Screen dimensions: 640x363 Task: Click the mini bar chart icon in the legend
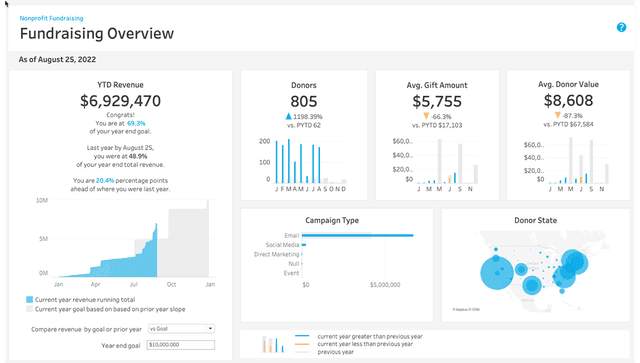[272, 344]
